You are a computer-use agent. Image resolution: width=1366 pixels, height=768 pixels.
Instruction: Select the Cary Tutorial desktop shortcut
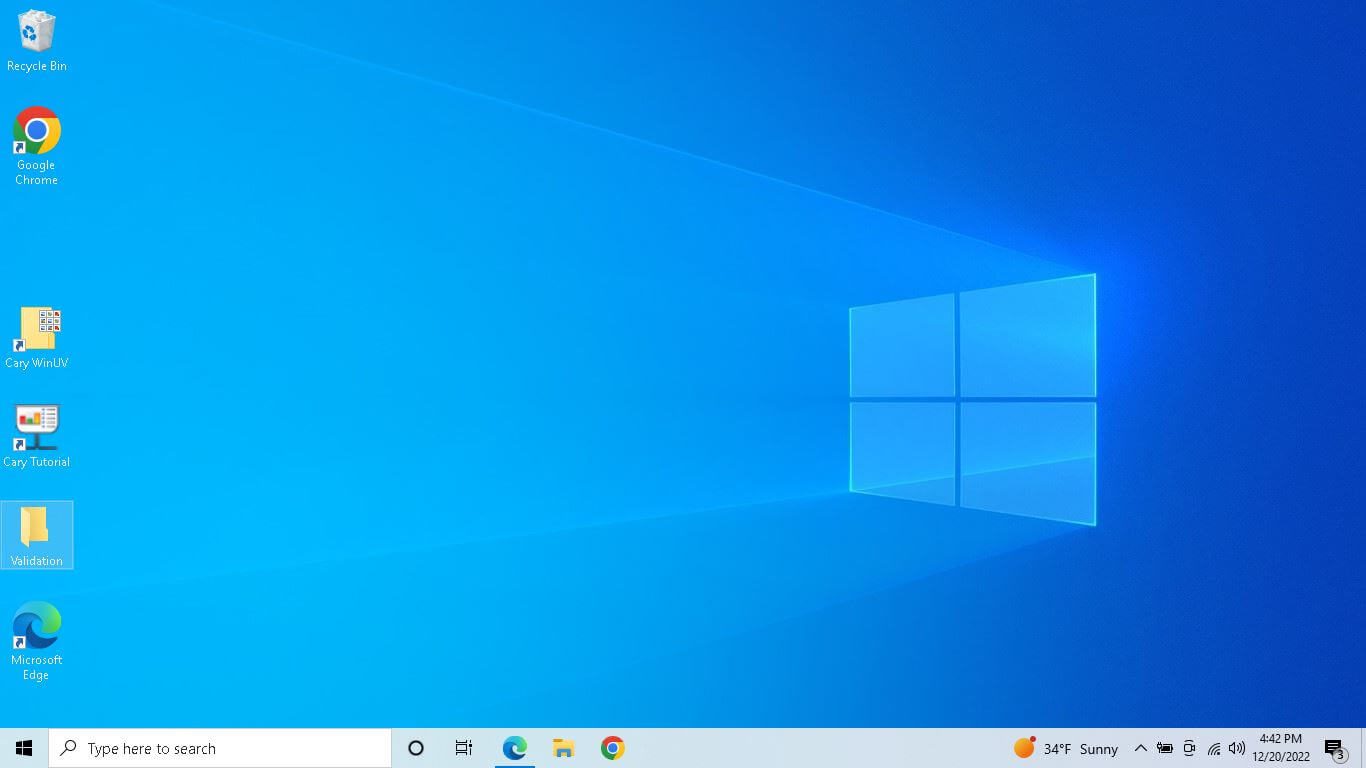click(x=37, y=435)
